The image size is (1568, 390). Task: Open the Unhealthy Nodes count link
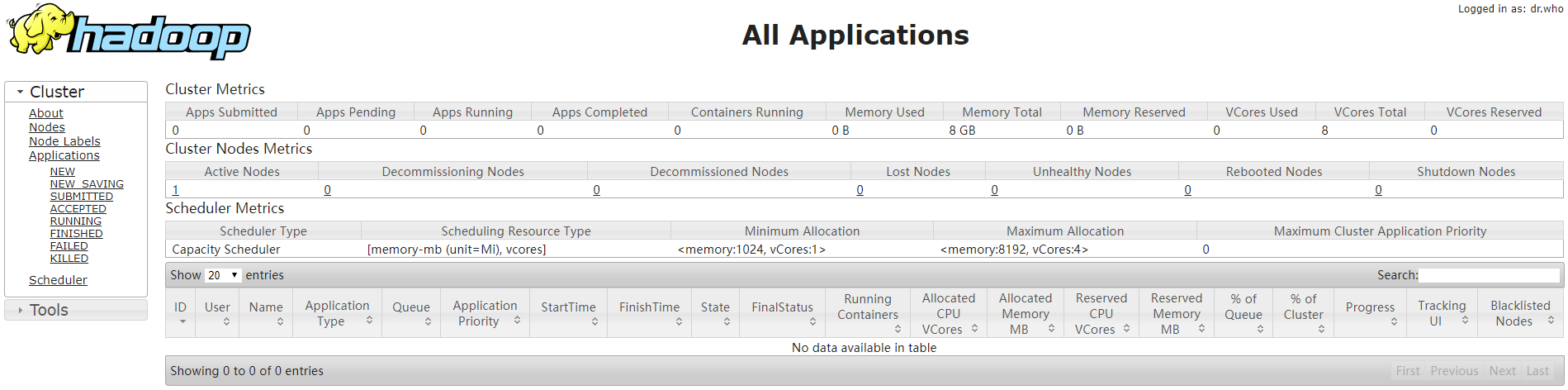(x=994, y=190)
